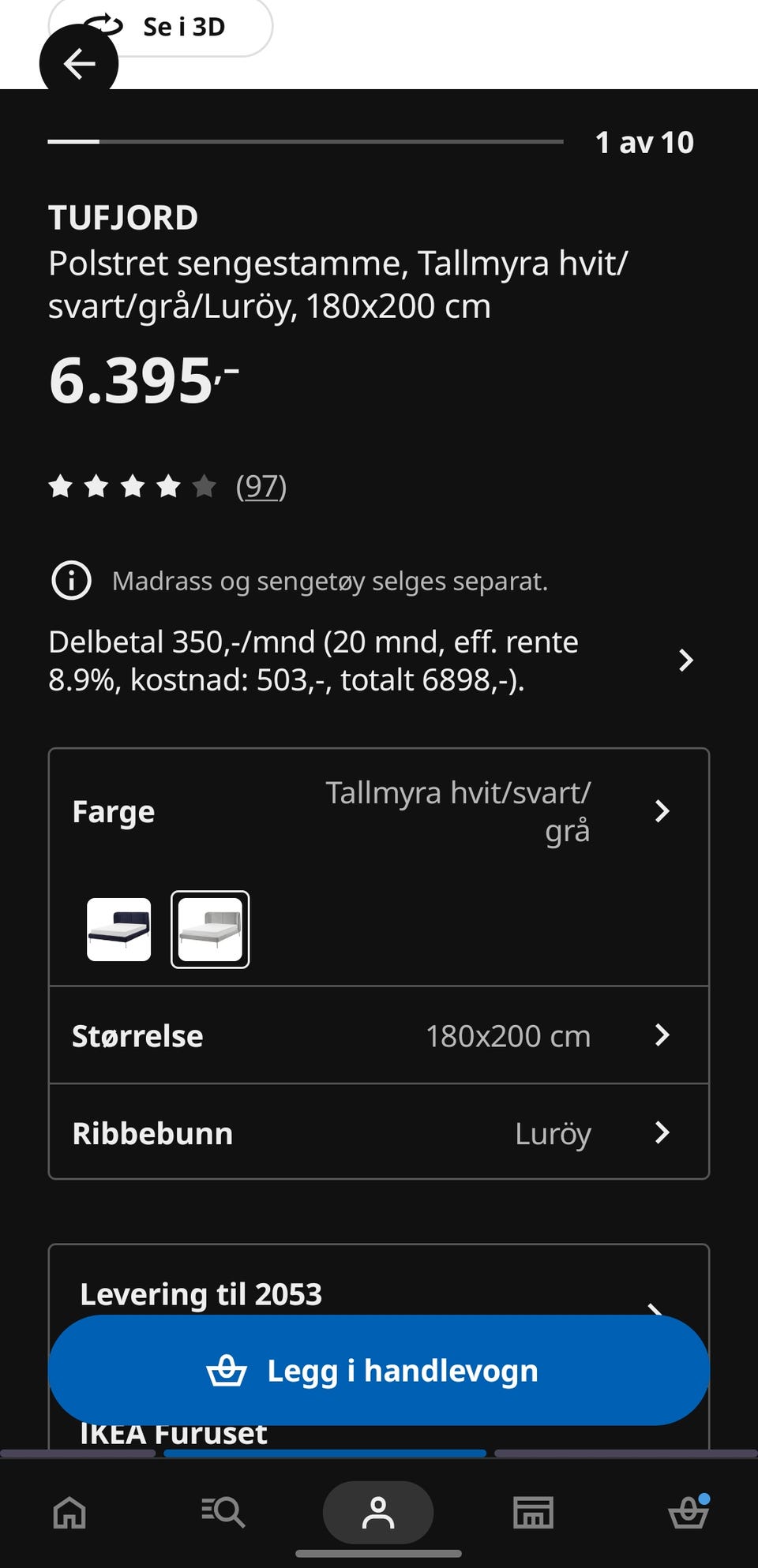The width and height of the screenshot is (758, 1568).
Task: Tap Legg i handlevogn button
Action: point(379,1371)
